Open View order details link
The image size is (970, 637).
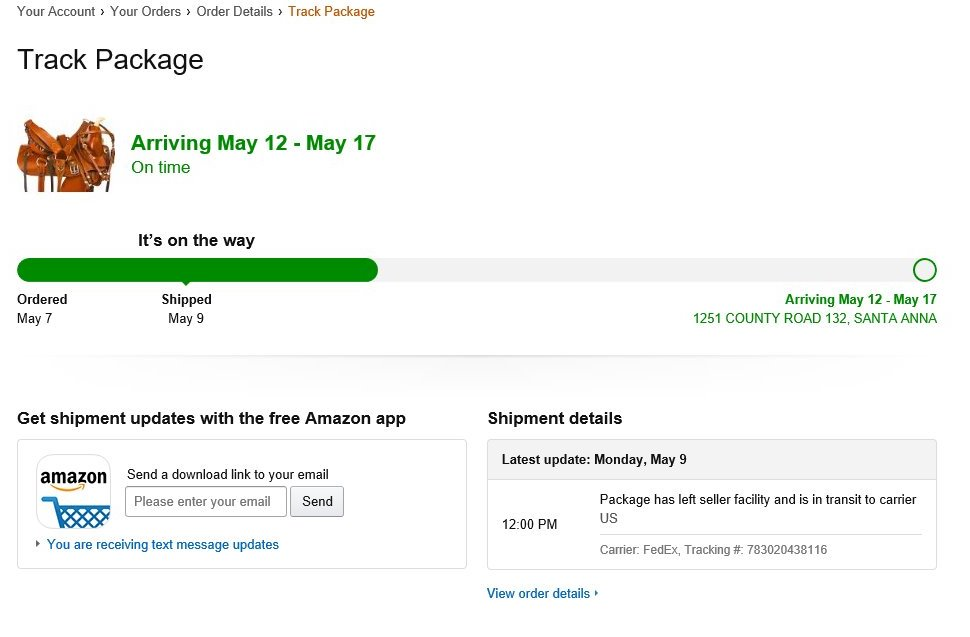pos(538,593)
